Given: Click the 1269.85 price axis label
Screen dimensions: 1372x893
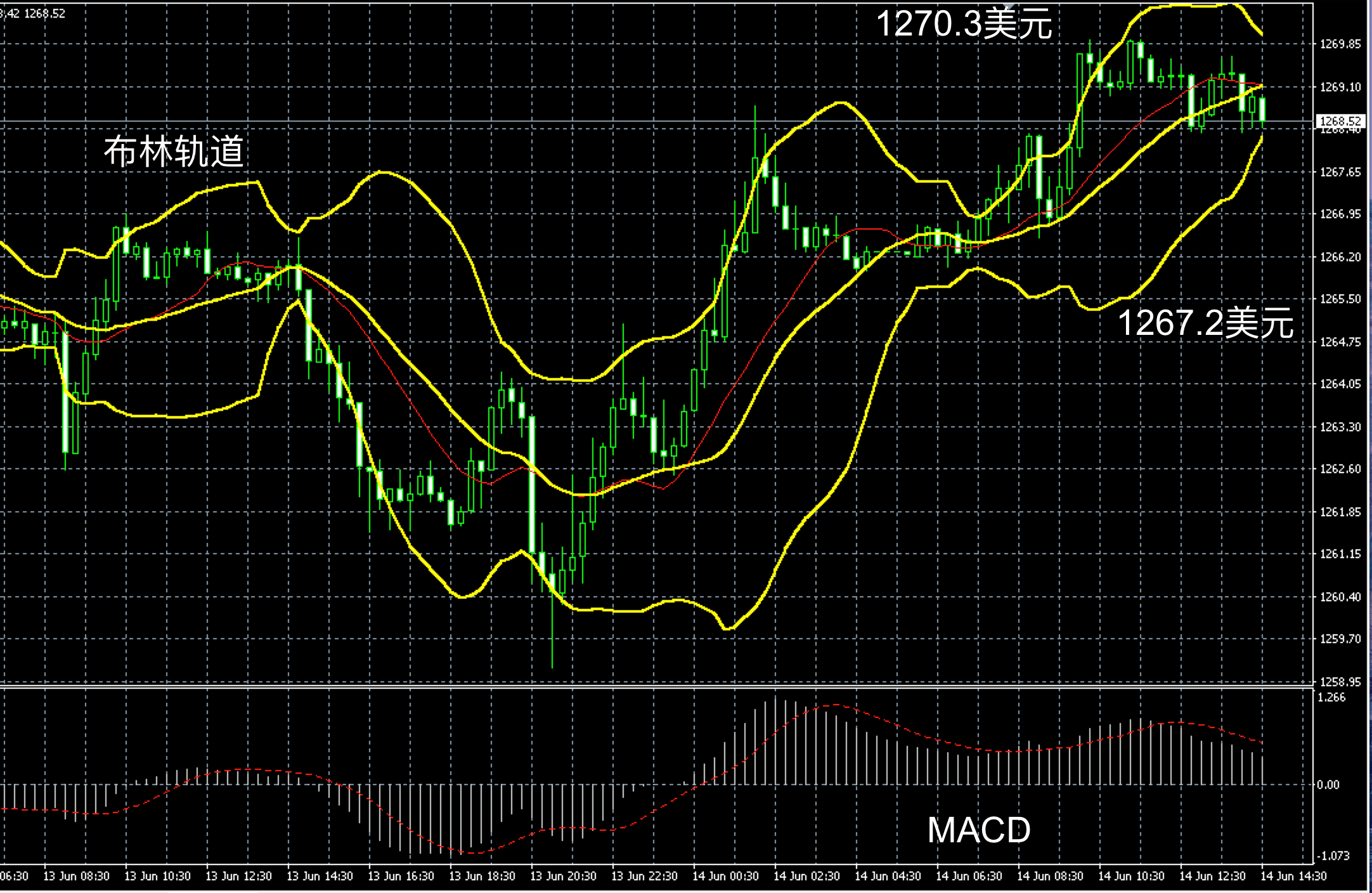Looking at the screenshot, I should pos(1340,44).
